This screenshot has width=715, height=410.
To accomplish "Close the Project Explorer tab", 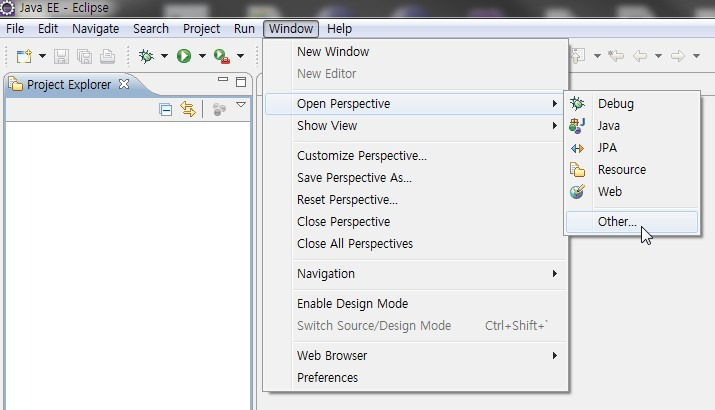I will (x=124, y=84).
